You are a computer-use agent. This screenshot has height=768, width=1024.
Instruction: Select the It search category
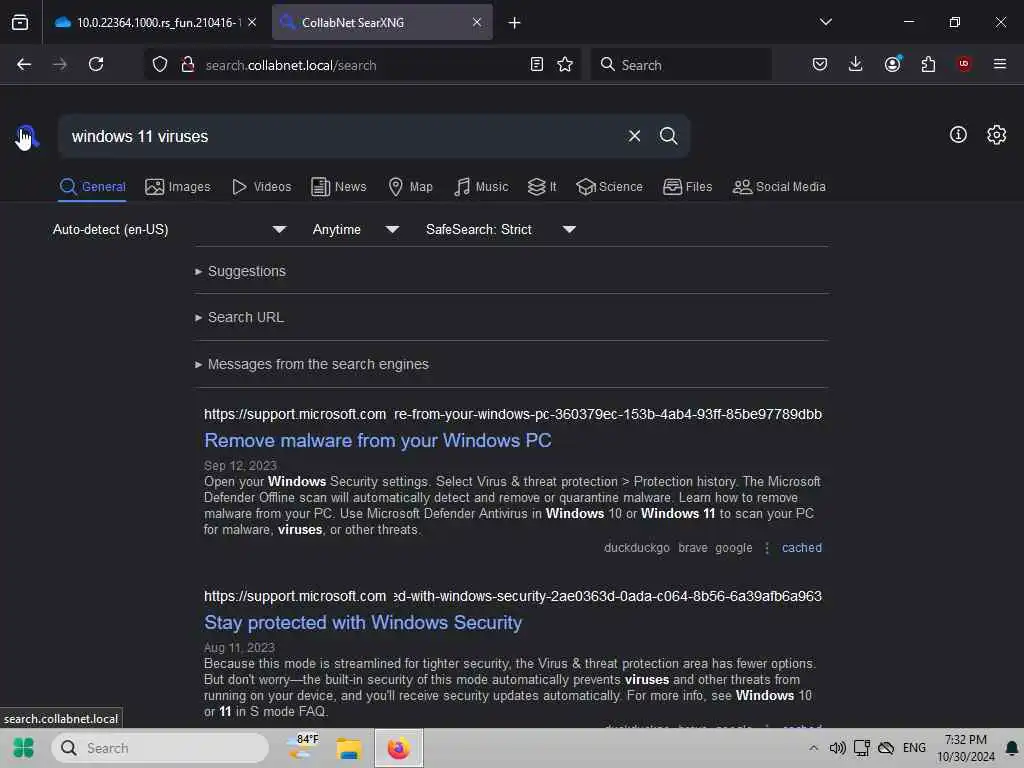pos(542,187)
